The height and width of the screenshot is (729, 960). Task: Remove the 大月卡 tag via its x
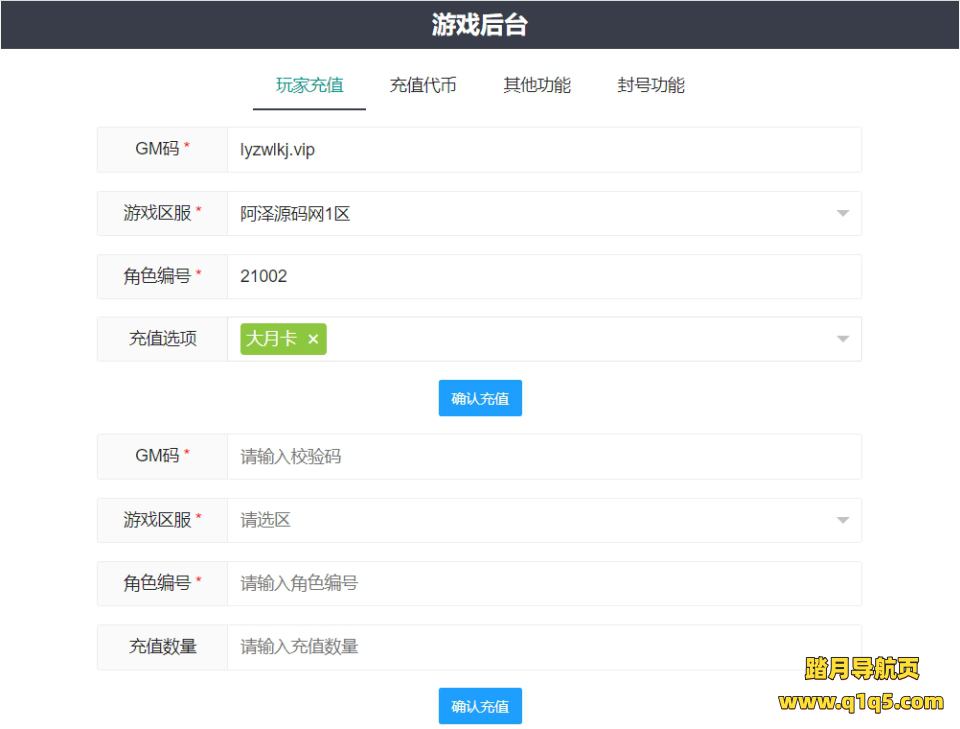pyautogui.click(x=313, y=340)
